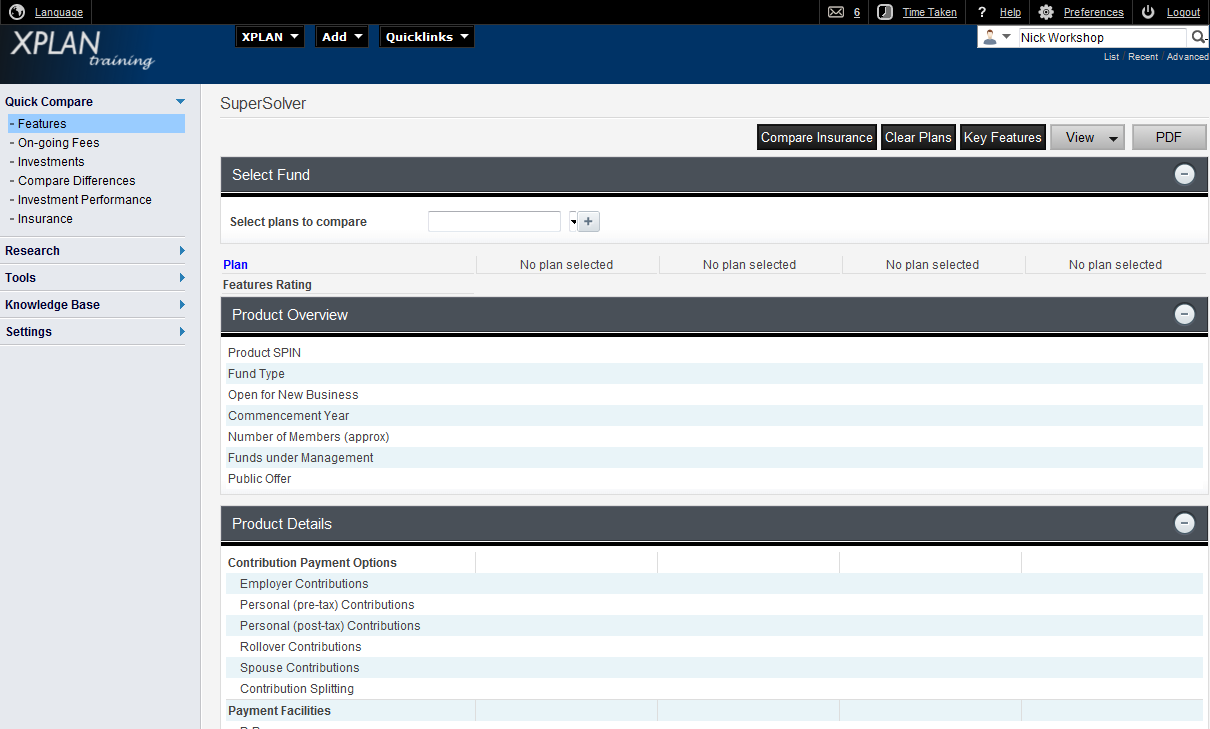Click the Funds under Management row
Image resolution: width=1210 pixels, height=729 pixels.
point(715,458)
